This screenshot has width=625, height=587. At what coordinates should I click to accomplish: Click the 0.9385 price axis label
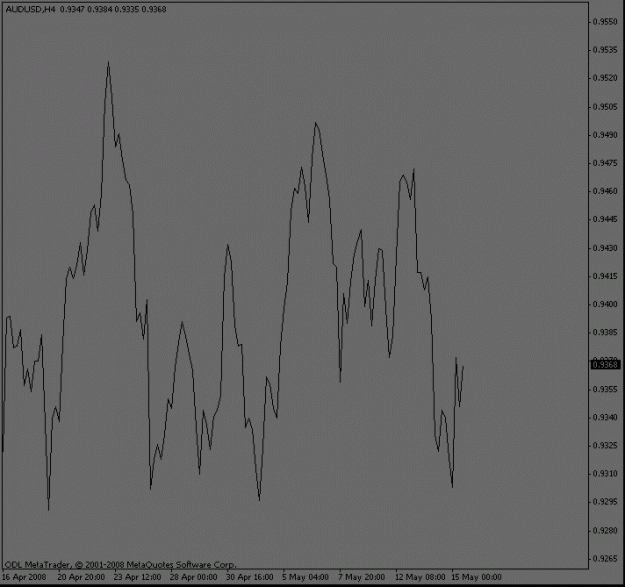605,332
